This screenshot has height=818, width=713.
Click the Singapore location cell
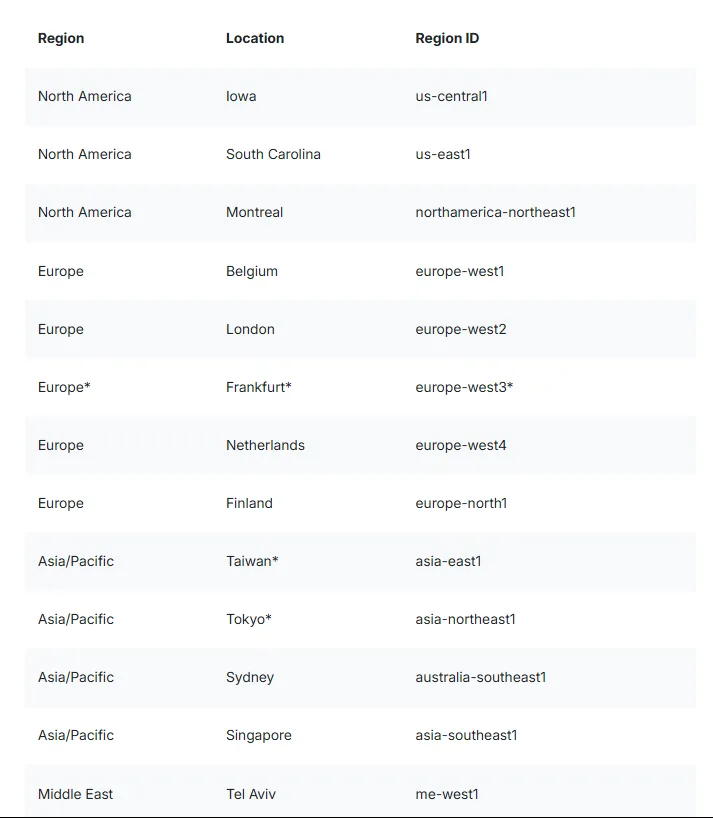tap(258, 736)
